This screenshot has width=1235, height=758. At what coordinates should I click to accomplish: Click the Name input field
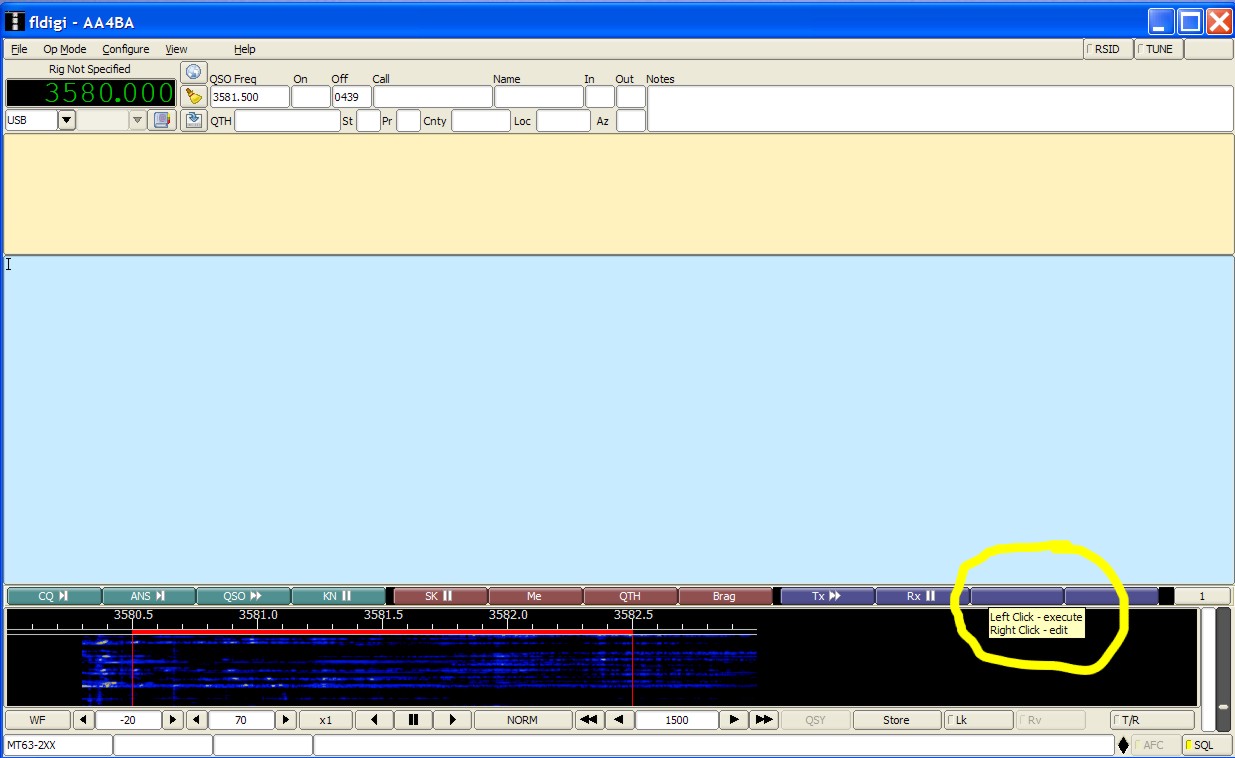tap(539, 97)
